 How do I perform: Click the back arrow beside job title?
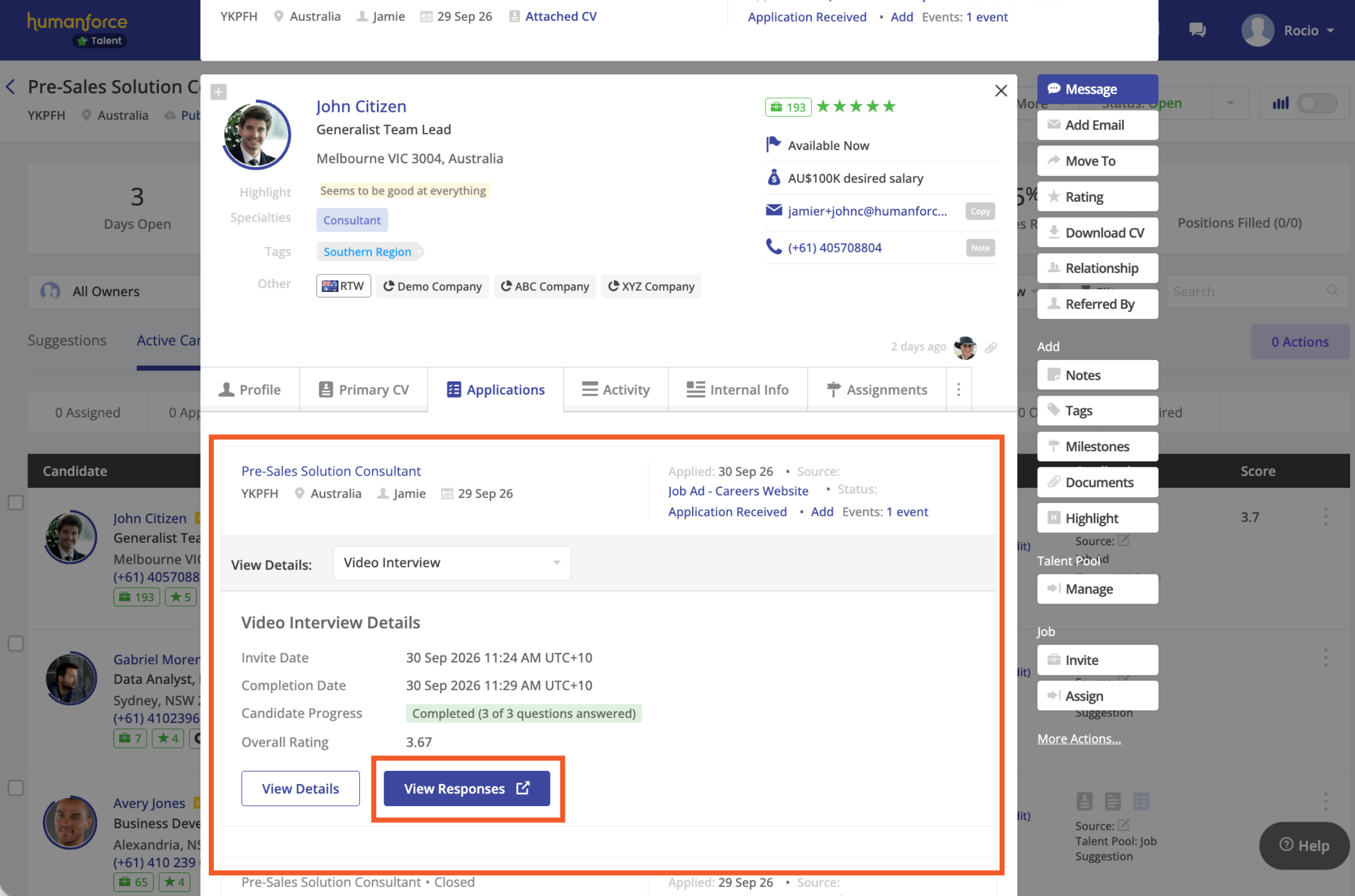[10, 87]
